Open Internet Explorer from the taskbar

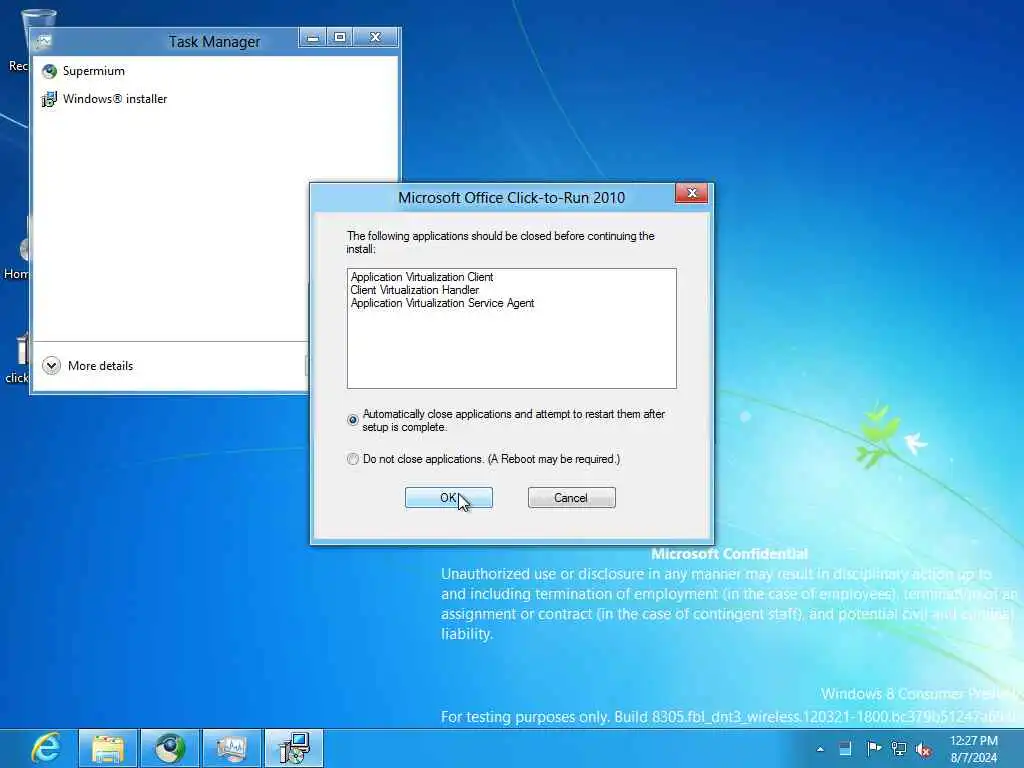pos(46,748)
